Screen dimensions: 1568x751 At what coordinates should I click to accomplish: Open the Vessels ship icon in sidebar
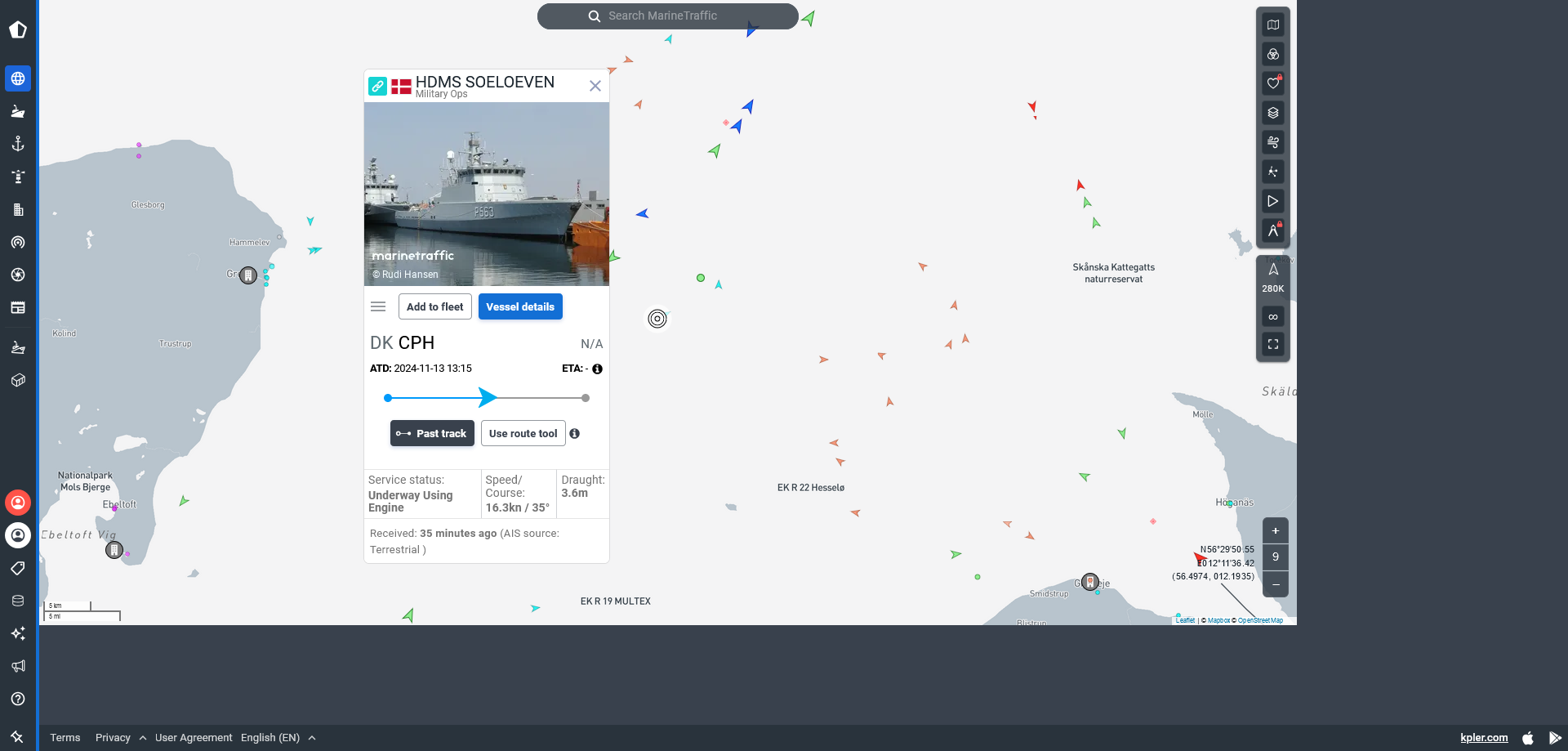[x=18, y=111]
